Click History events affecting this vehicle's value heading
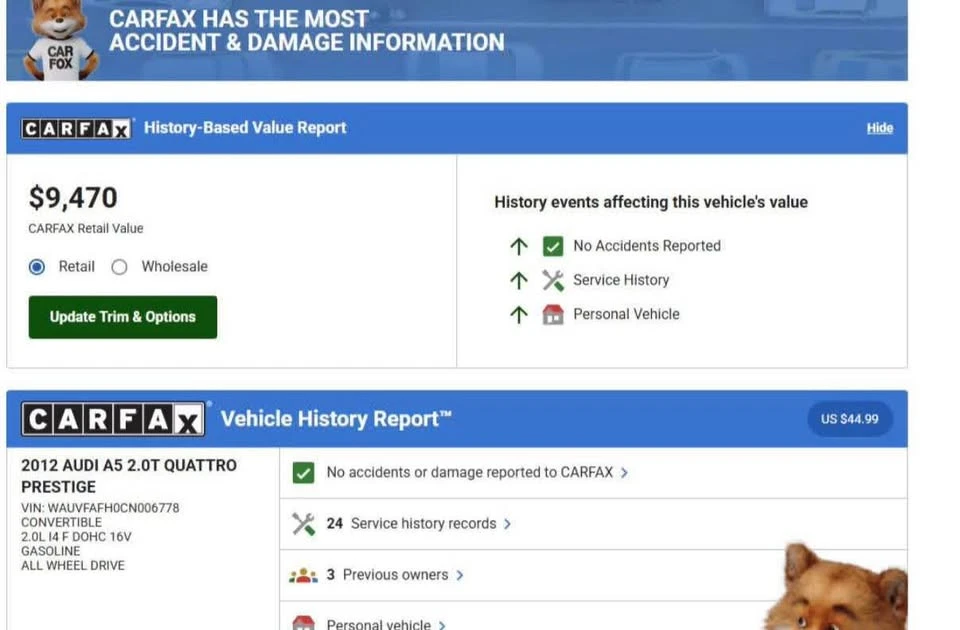Image resolution: width=960 pixels, height=630 pixels. (x=651, y=203)
